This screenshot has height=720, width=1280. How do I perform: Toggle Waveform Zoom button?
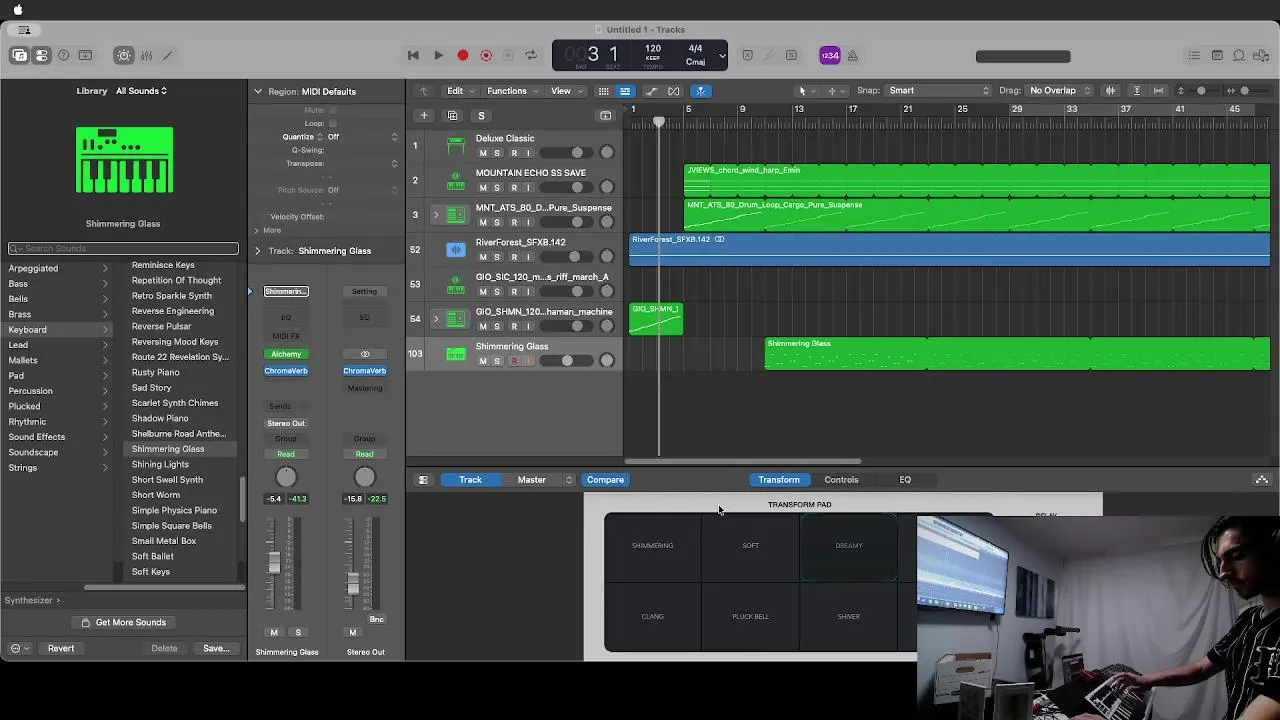[1110, 91]
